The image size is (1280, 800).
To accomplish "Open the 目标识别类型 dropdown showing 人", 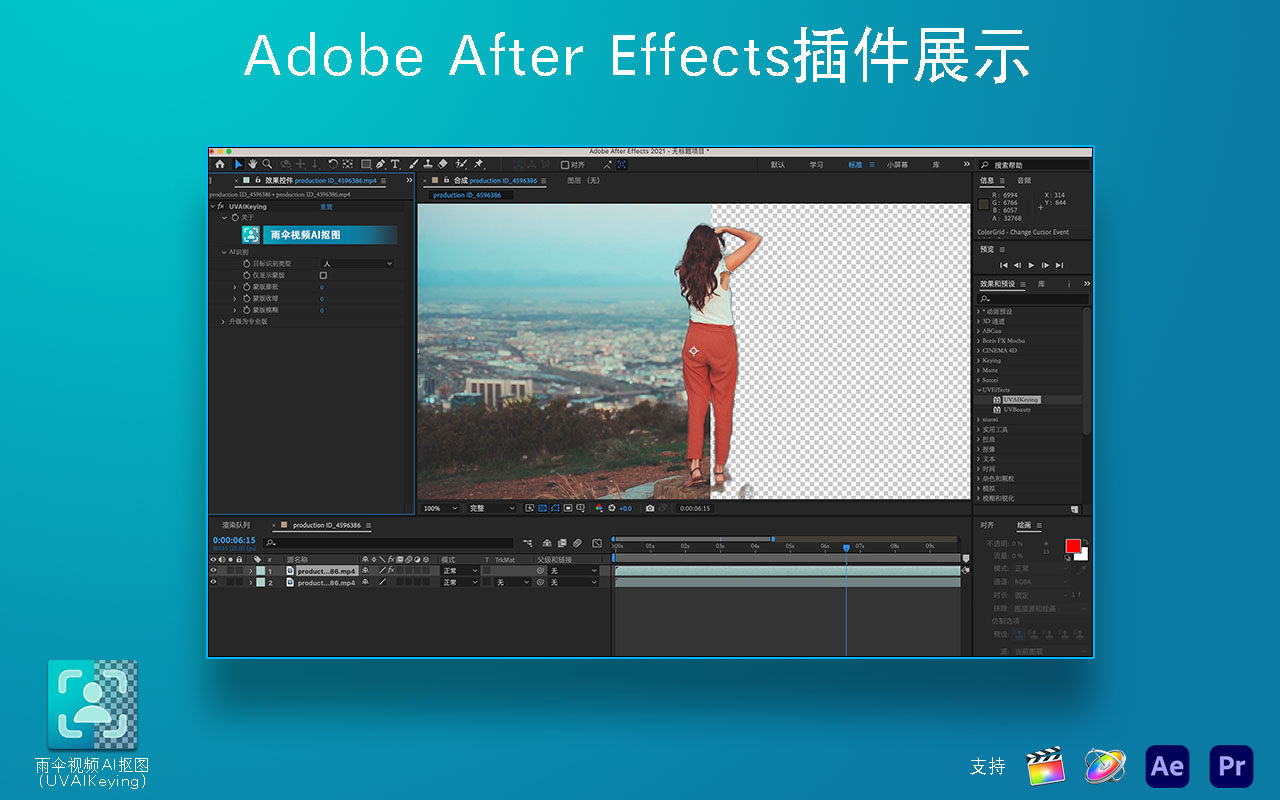I will click(x=357, y=263).
